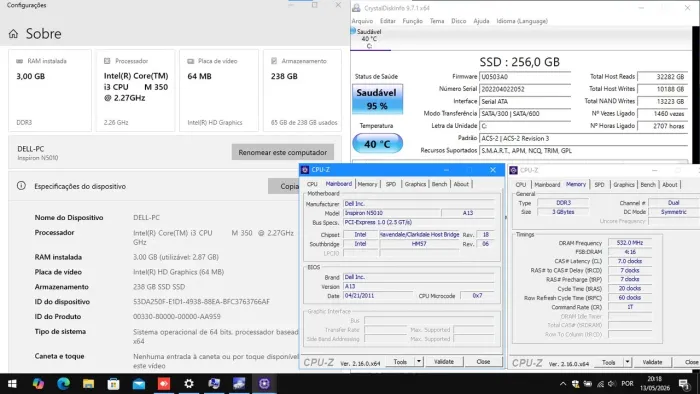Click Close button in Mainboard CPU-Z window

coord(483,362)
